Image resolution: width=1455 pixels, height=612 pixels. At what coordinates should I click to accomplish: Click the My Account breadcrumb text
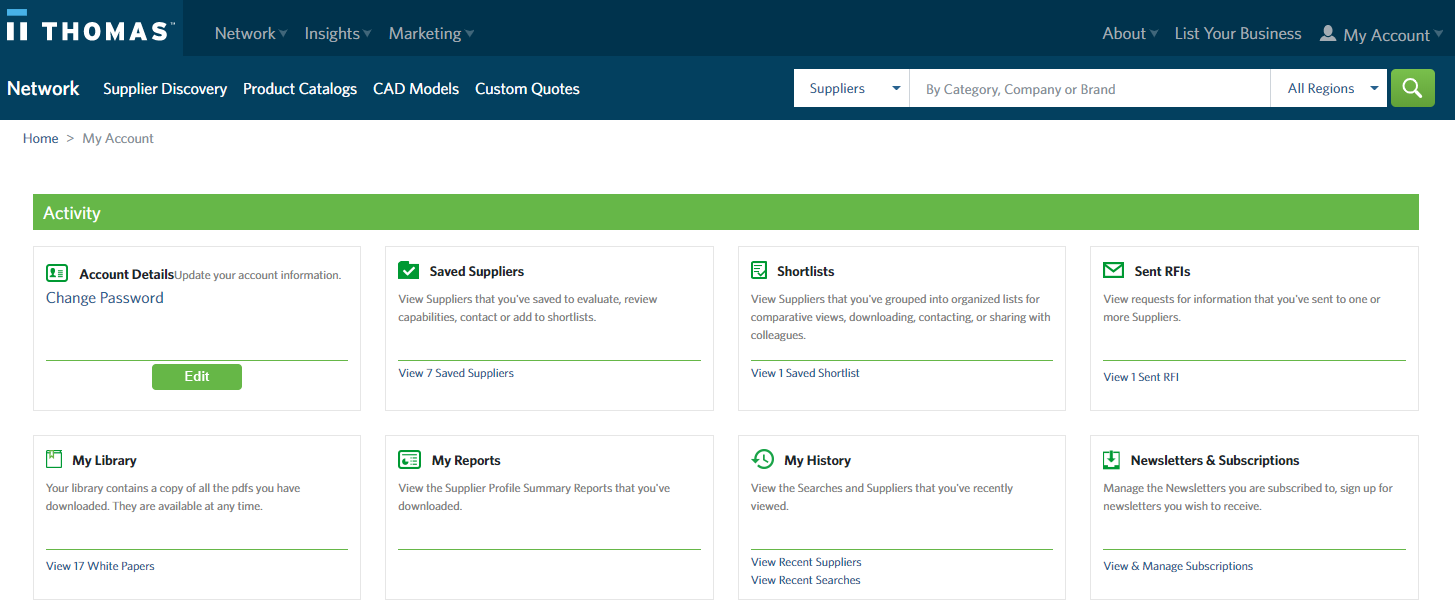pyautogui.click(x=118, y=138)
